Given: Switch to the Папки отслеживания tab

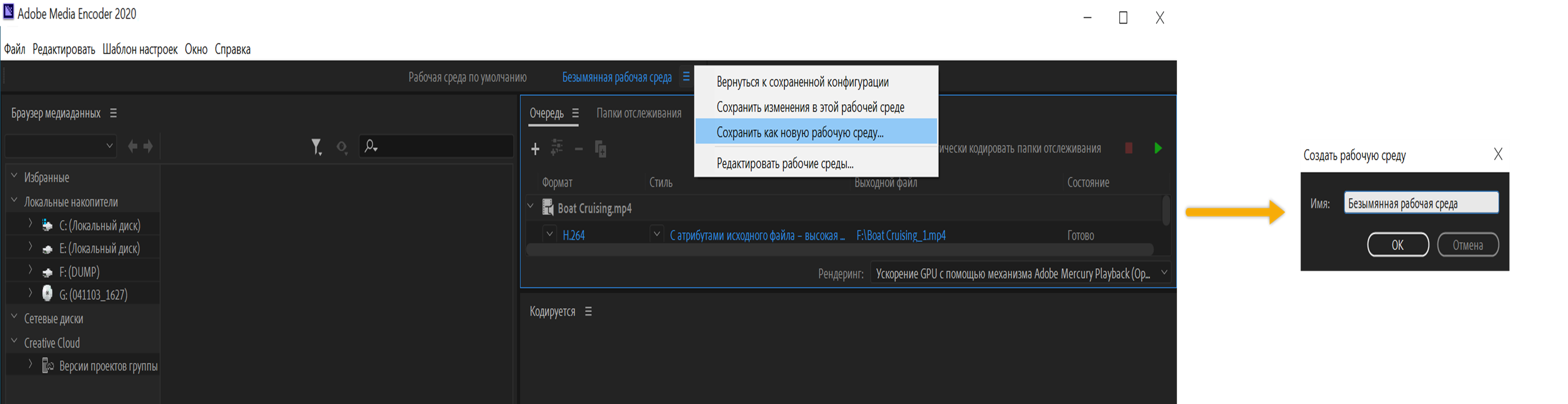Looking at the screenshot, I should [639, 113].
